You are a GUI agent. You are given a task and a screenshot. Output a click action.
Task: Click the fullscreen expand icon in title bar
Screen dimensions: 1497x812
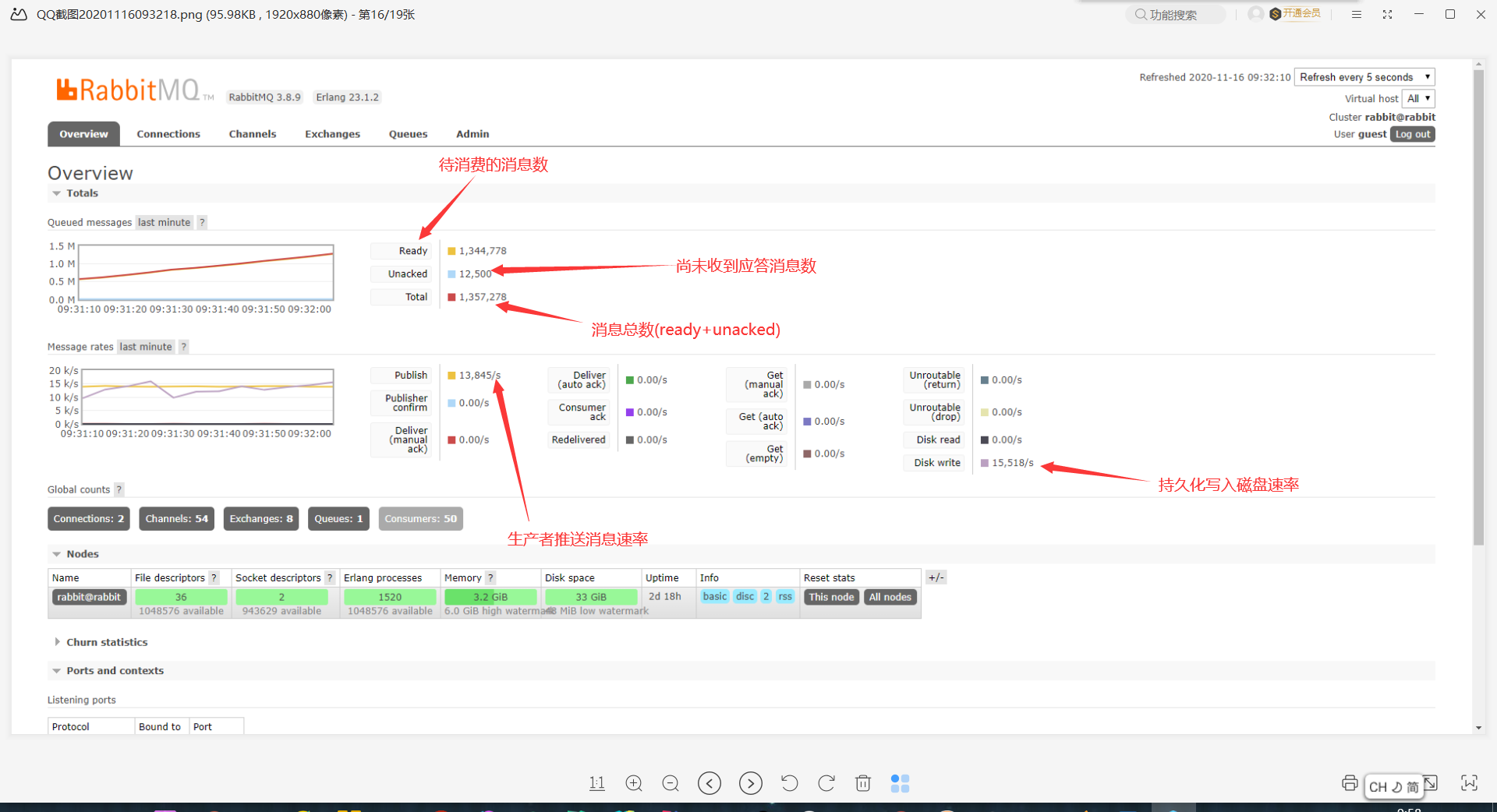point(1388,14)
